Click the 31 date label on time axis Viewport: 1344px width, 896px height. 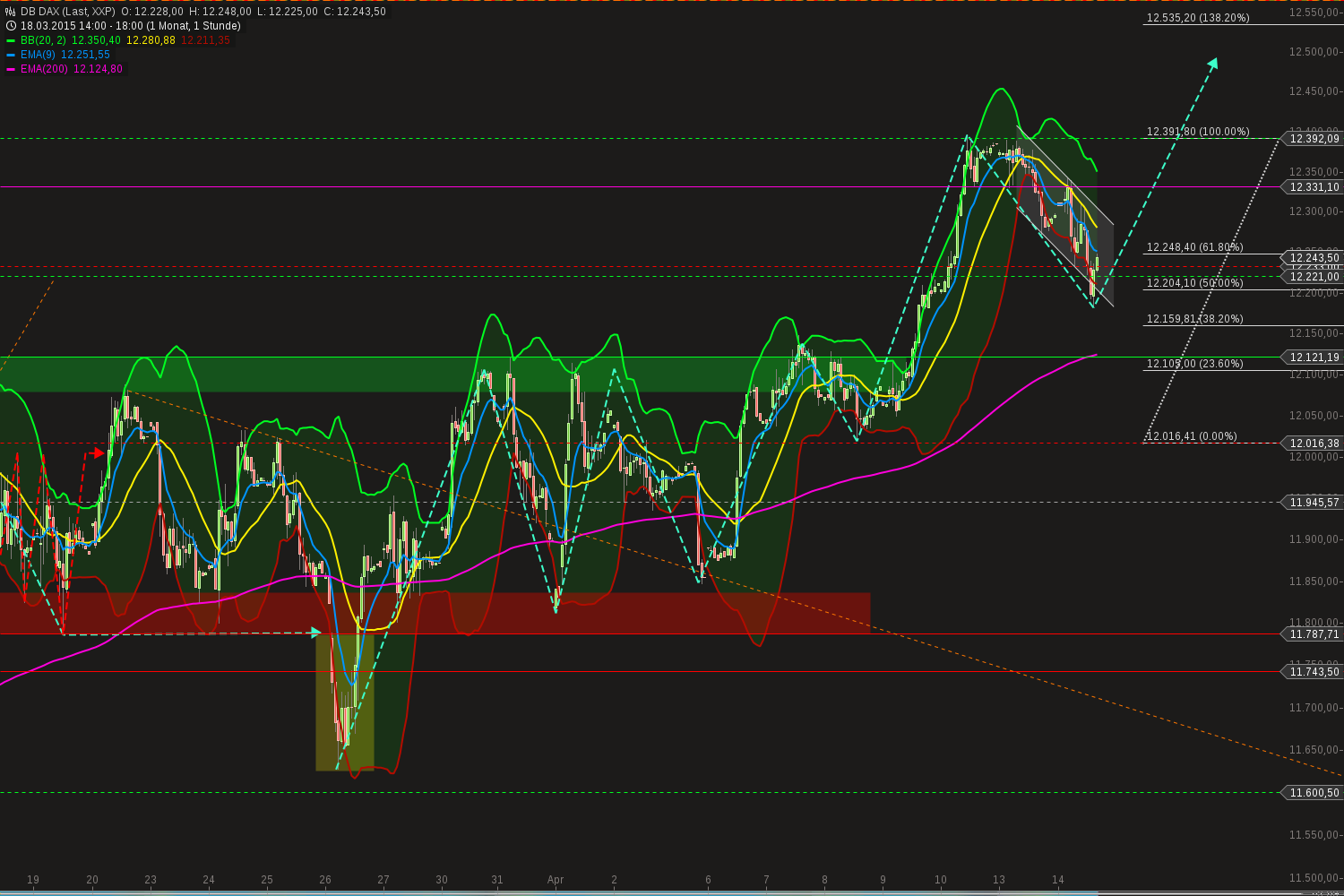pos(497,880)
